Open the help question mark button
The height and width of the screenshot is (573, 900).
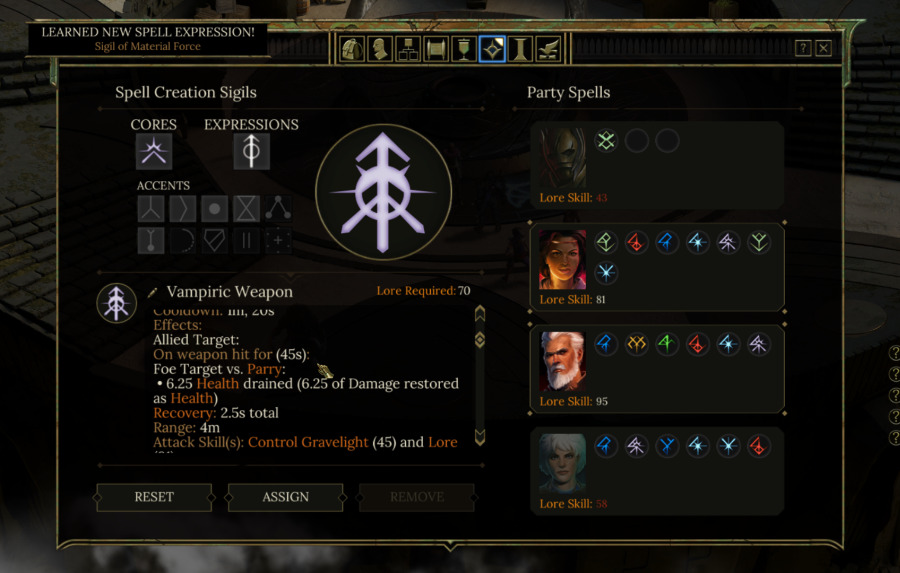803,48
